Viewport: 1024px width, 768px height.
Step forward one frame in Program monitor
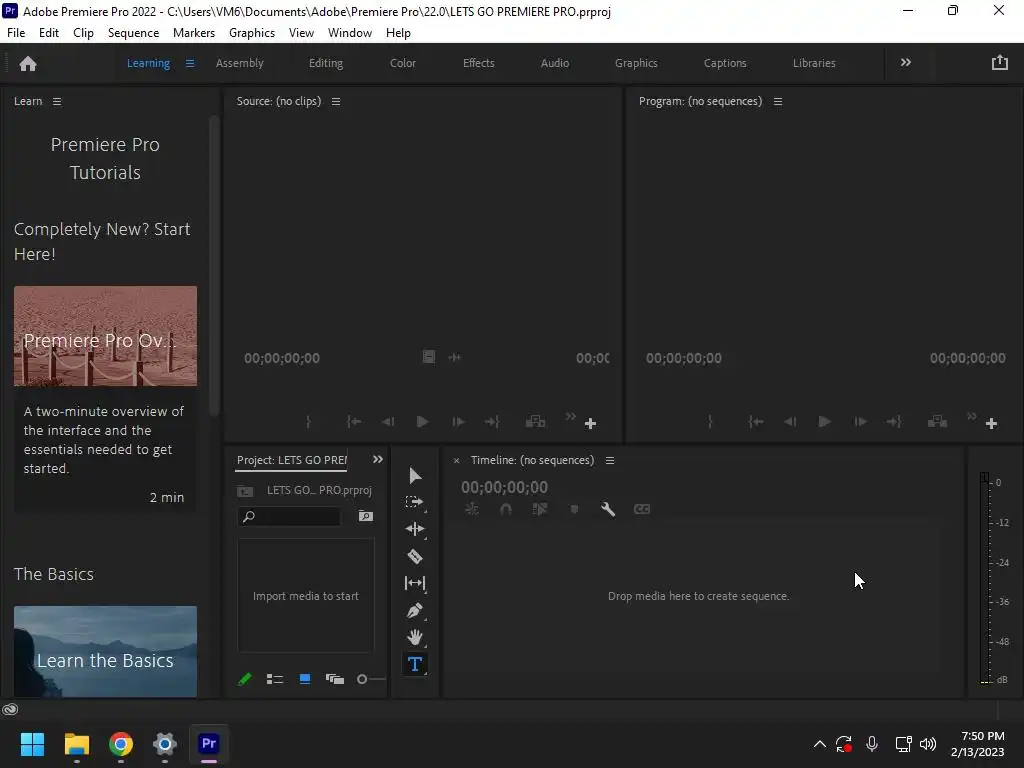pyautogui.click(x=861, y=422)
